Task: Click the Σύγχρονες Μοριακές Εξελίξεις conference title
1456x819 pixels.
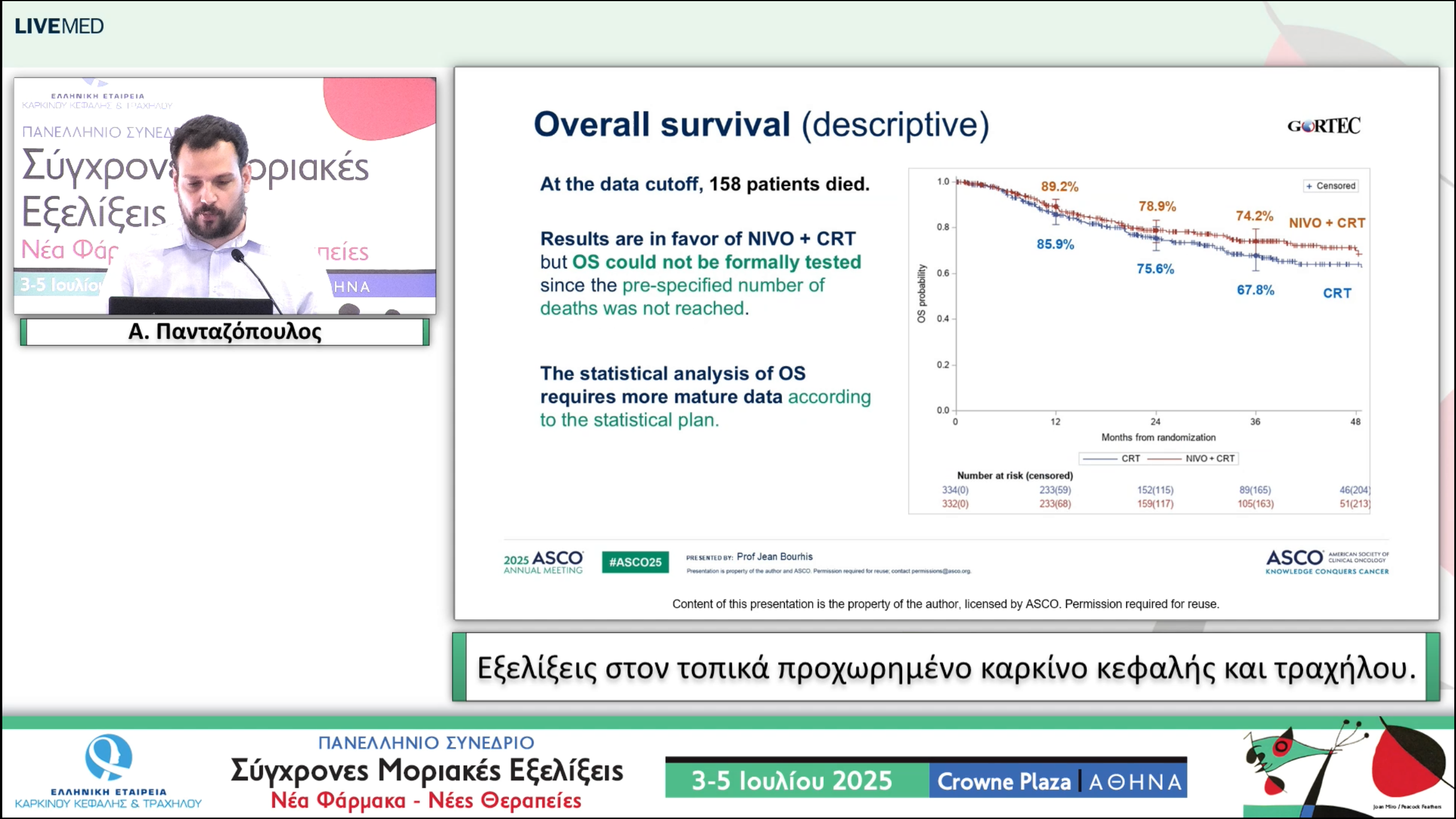Action: [427, 771]
